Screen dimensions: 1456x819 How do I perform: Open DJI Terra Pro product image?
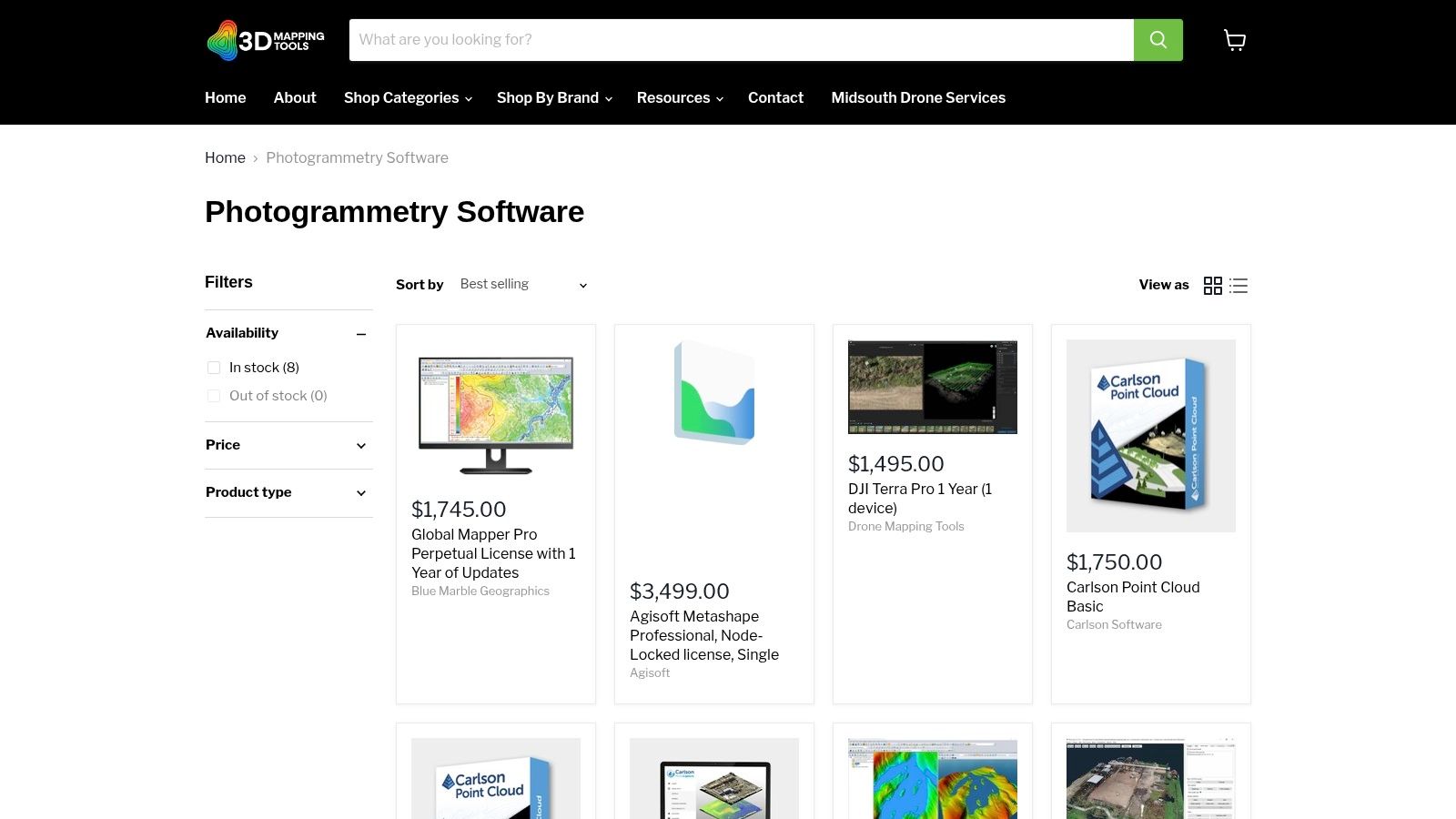(933, 387)
